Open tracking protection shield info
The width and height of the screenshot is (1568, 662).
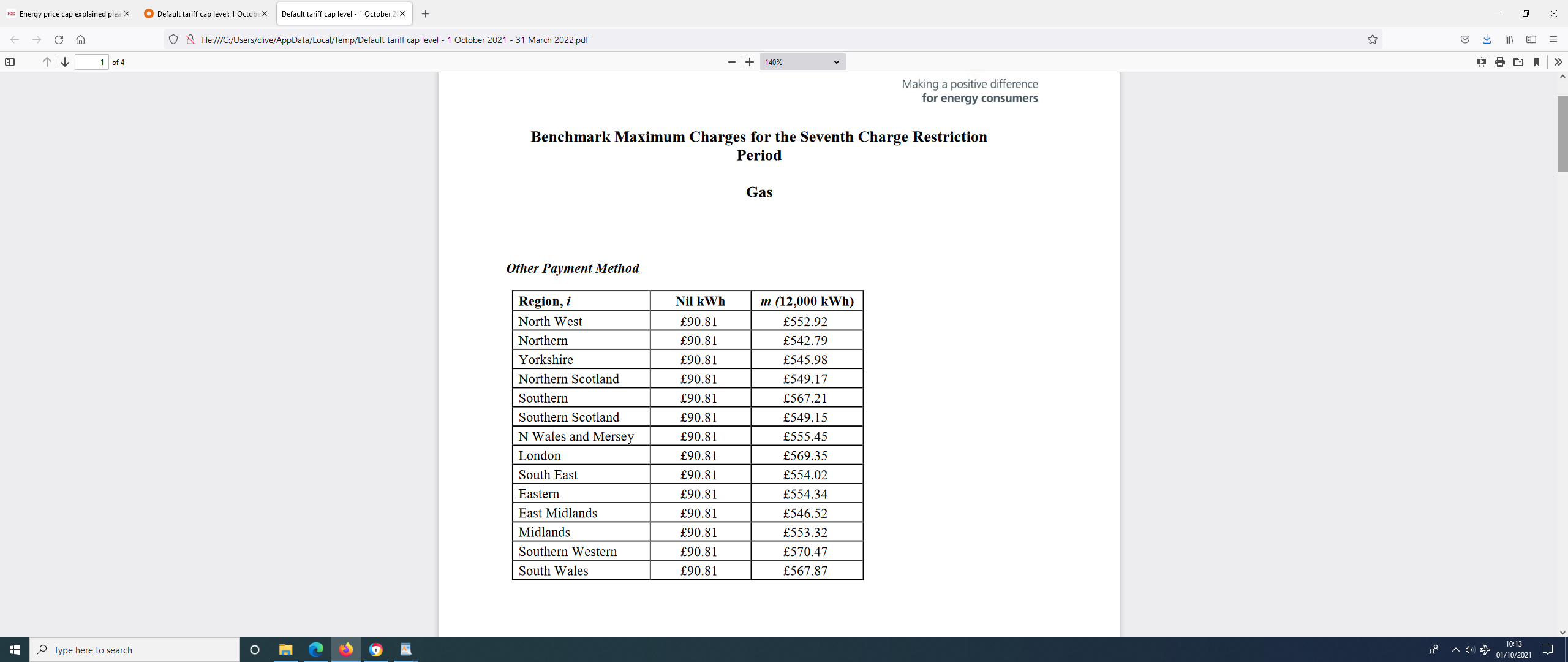pos(173,40)
